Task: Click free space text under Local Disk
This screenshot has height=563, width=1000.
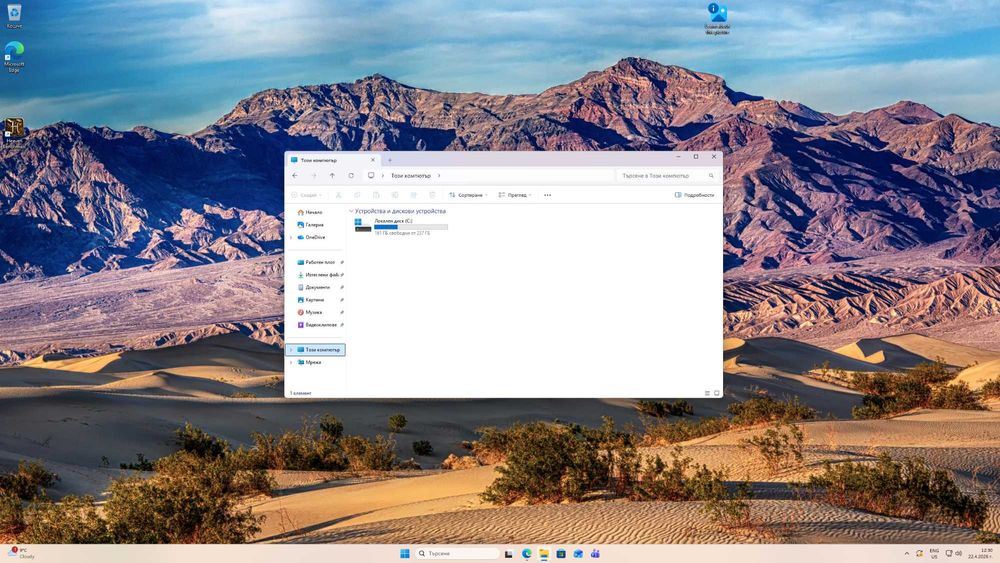Action: point(402,233)
